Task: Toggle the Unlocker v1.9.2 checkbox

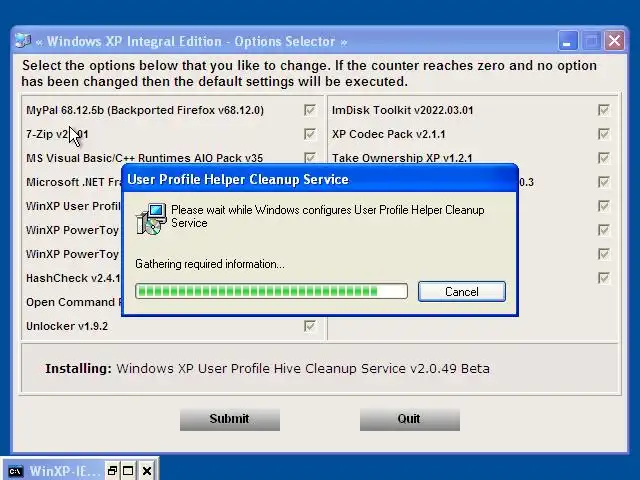Action: tap(310, 326)
